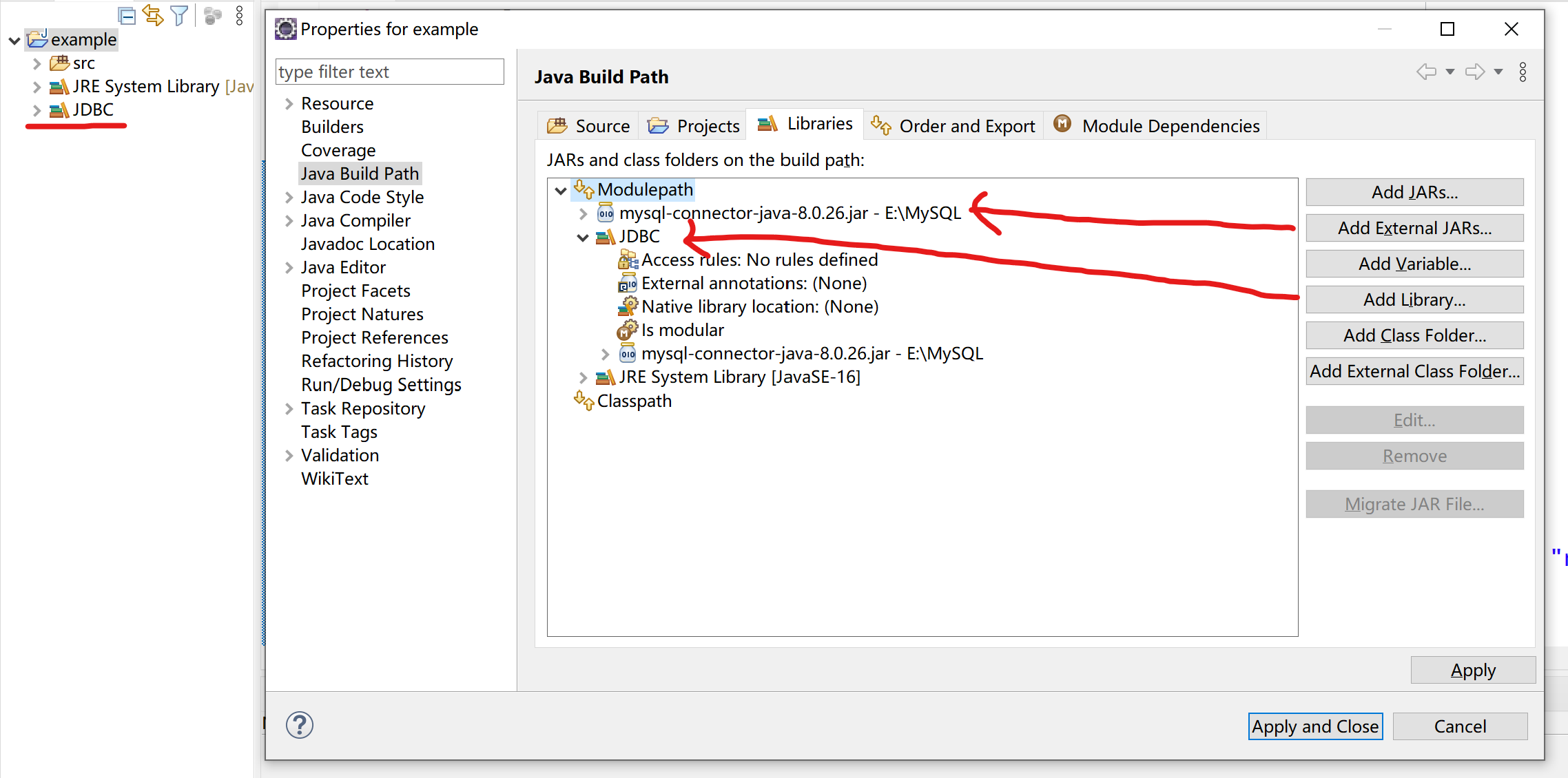
Task: Click the three-dot view menu in Properties dialog
Action: 1523,72
